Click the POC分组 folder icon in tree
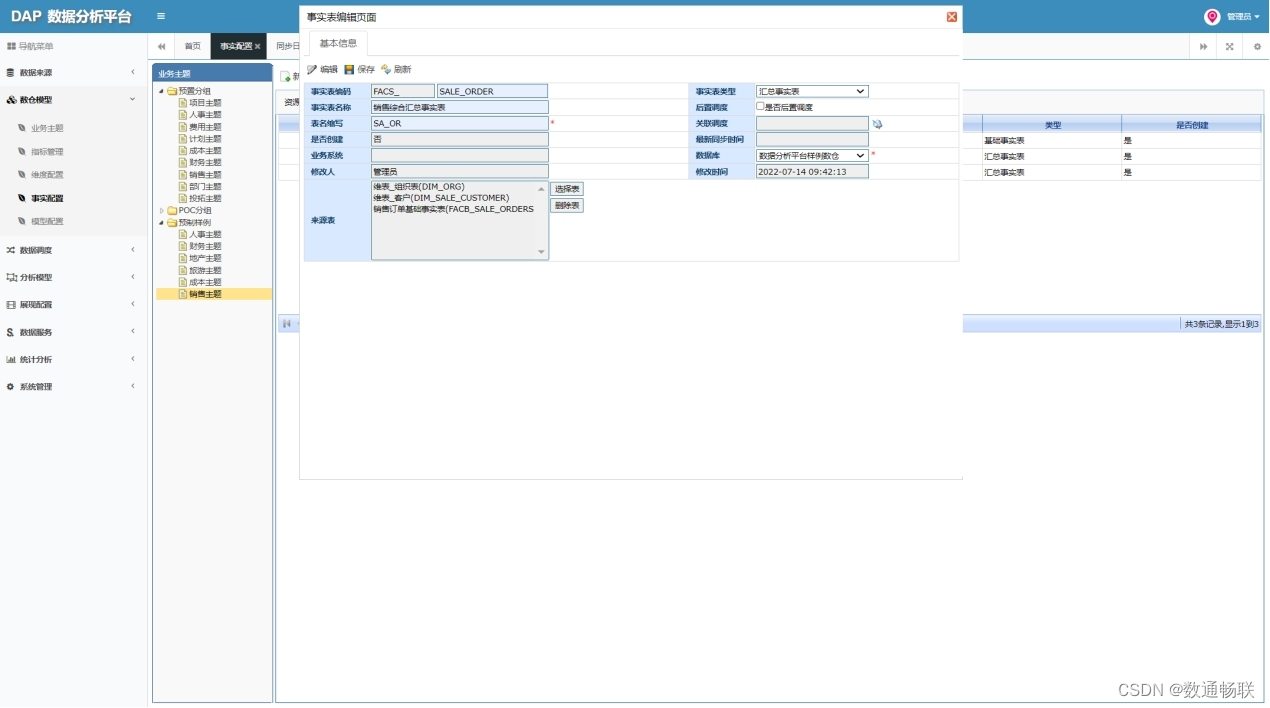Viewport: 1270px width, 708px height. [x=172, y=211]
